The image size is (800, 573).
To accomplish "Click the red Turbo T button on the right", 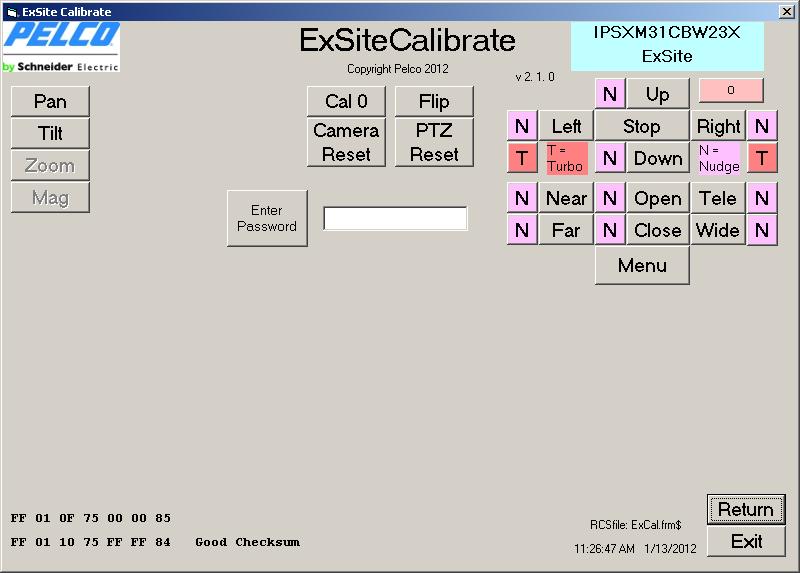I will pyautogui.click(x=762, y=158).
